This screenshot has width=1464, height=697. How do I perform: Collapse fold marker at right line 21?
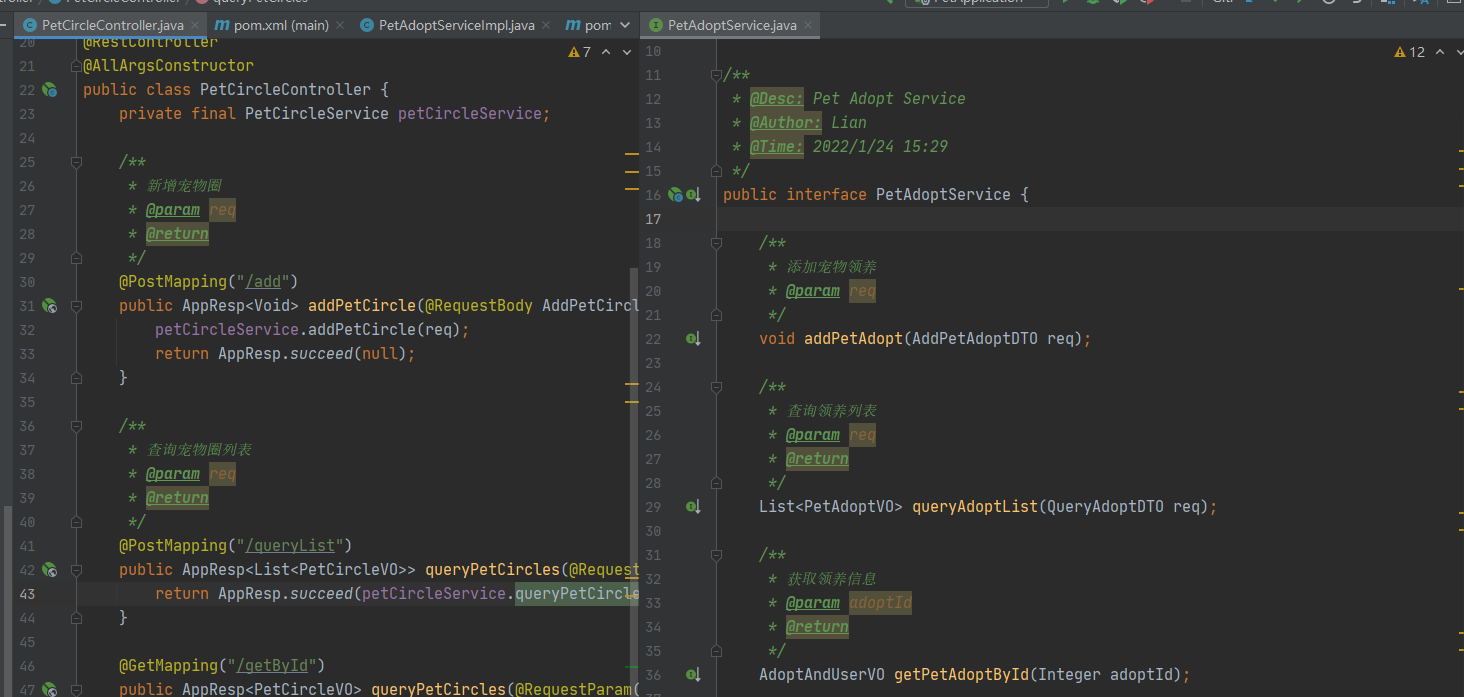click(716, 314)
